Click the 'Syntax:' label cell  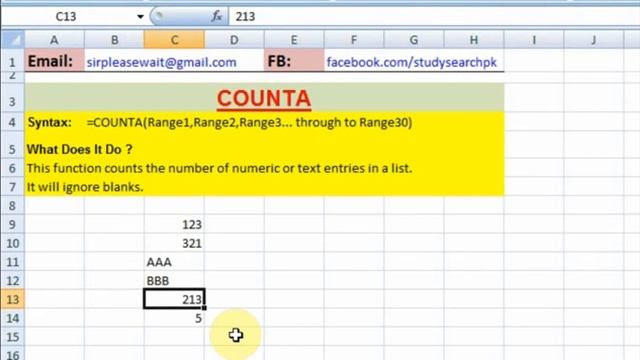(x=55, y=122)
